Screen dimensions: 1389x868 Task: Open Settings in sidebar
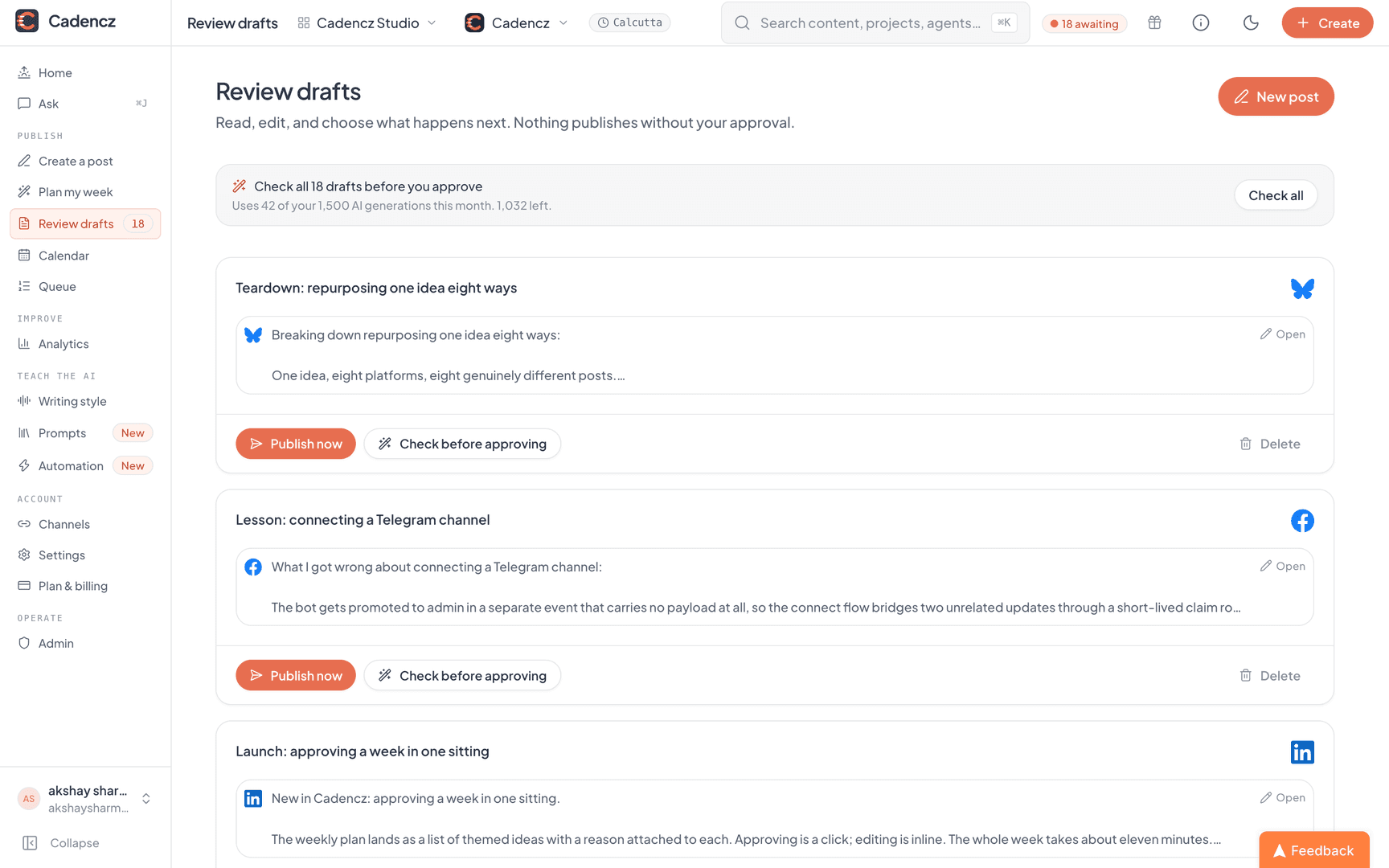pyautogui.click(x=85, y=555)
